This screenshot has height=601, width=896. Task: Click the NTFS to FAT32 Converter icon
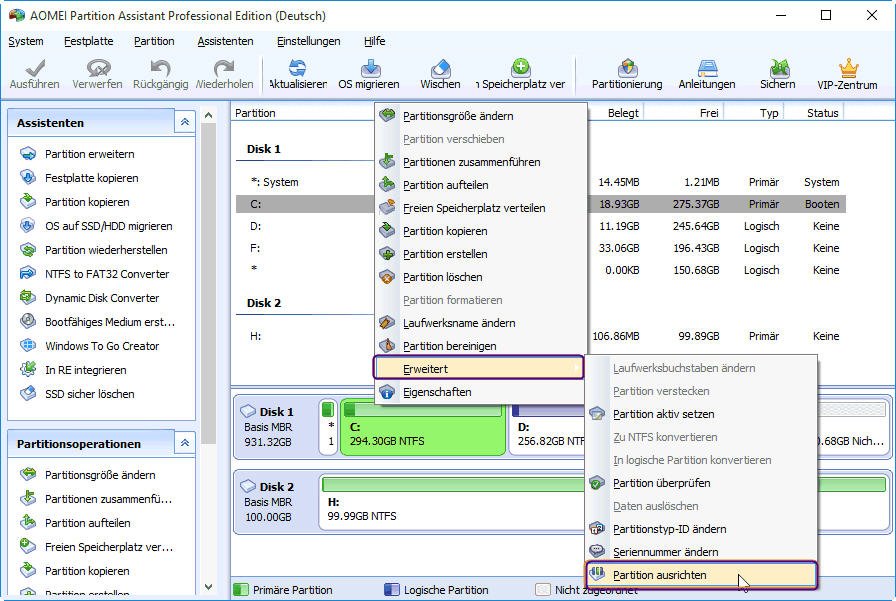28,274
